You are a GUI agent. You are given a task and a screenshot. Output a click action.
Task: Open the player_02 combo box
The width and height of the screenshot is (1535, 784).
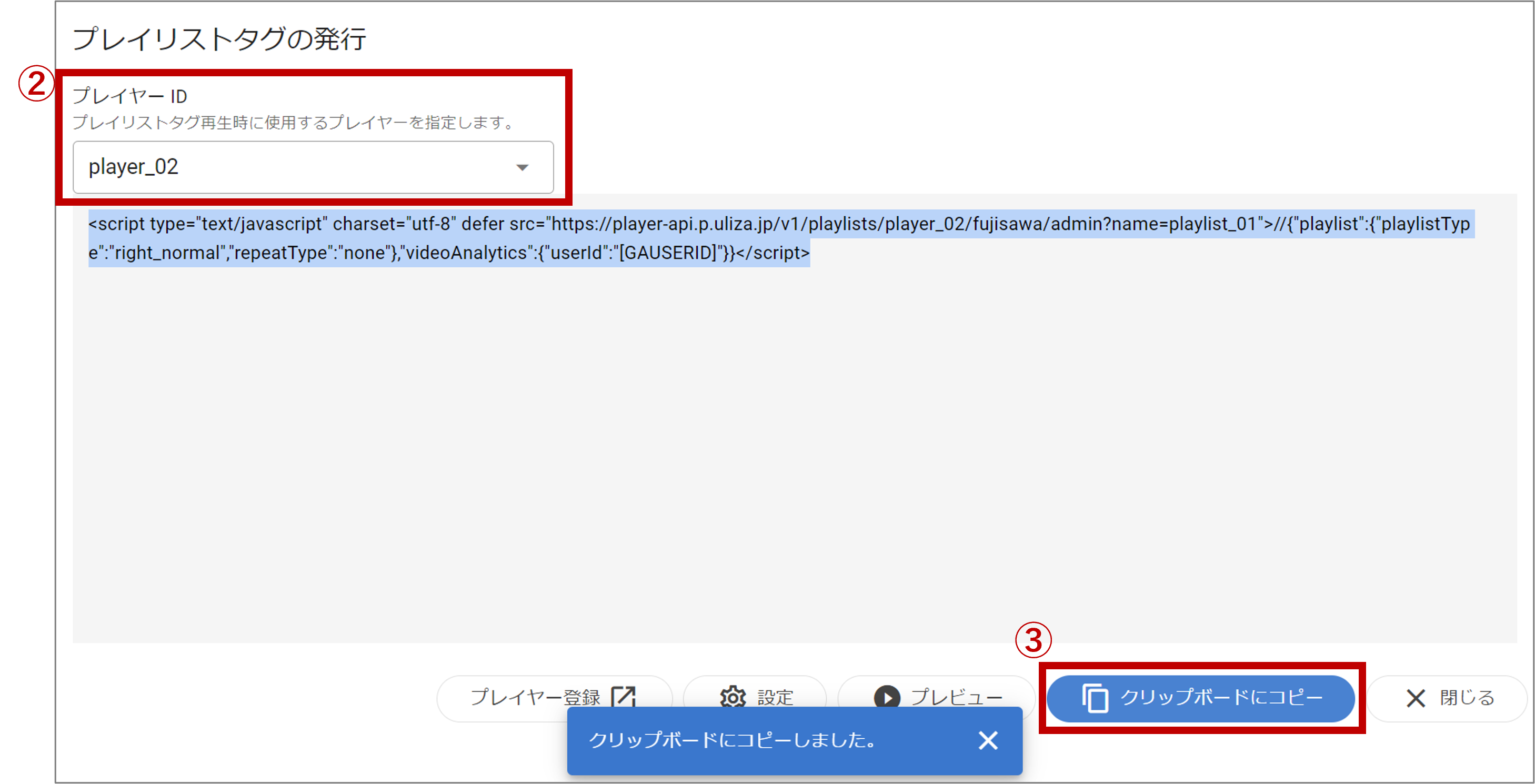click(x=298, y=167)
